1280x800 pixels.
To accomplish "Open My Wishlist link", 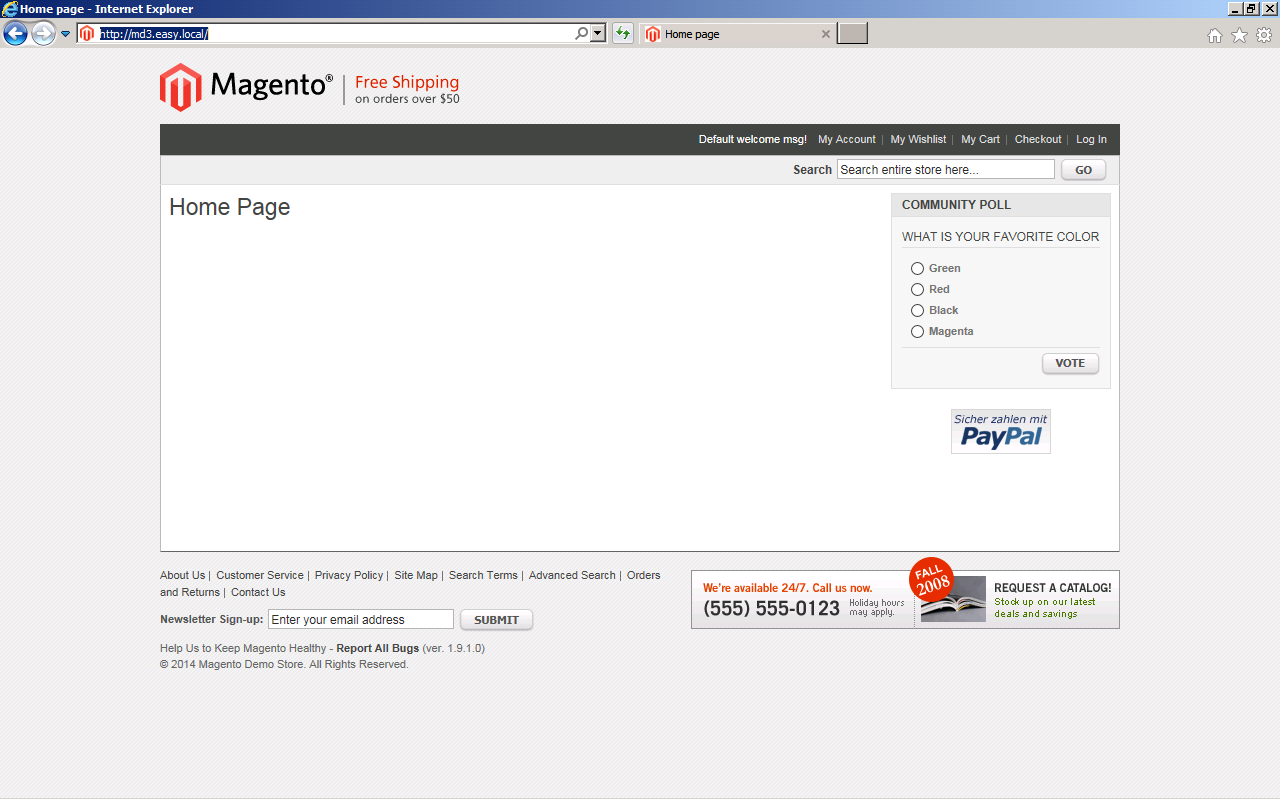I will coord(918,139).
